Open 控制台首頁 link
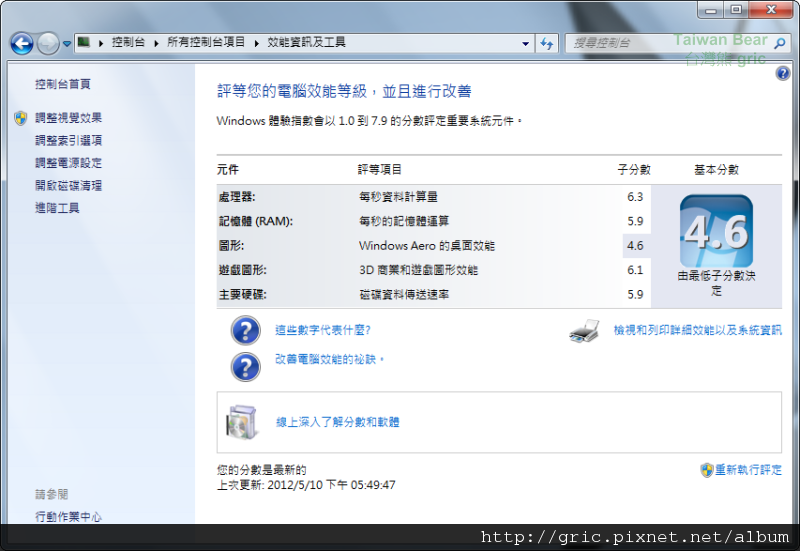This screenshot has height=551, width=800. [x=63, y=84]
